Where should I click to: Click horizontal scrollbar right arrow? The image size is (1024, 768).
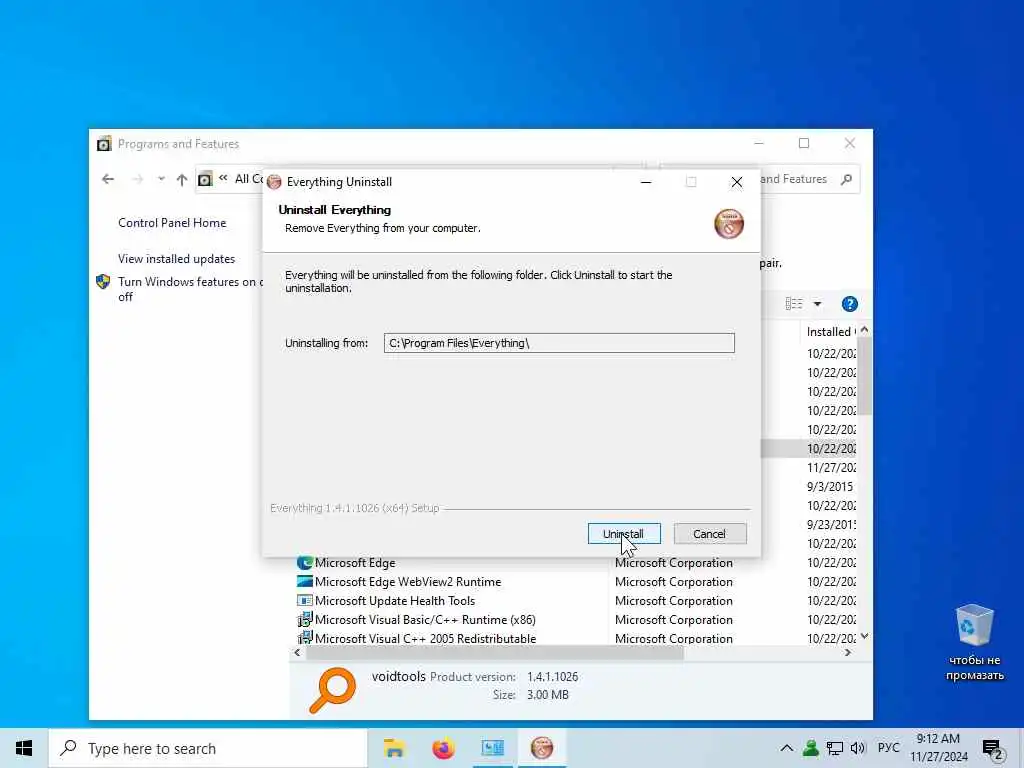point(848,652)
